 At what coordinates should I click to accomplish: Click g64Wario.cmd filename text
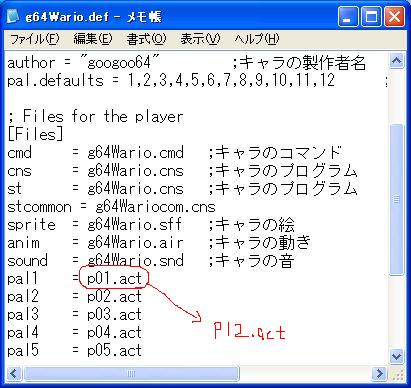(x=135, y=153)
